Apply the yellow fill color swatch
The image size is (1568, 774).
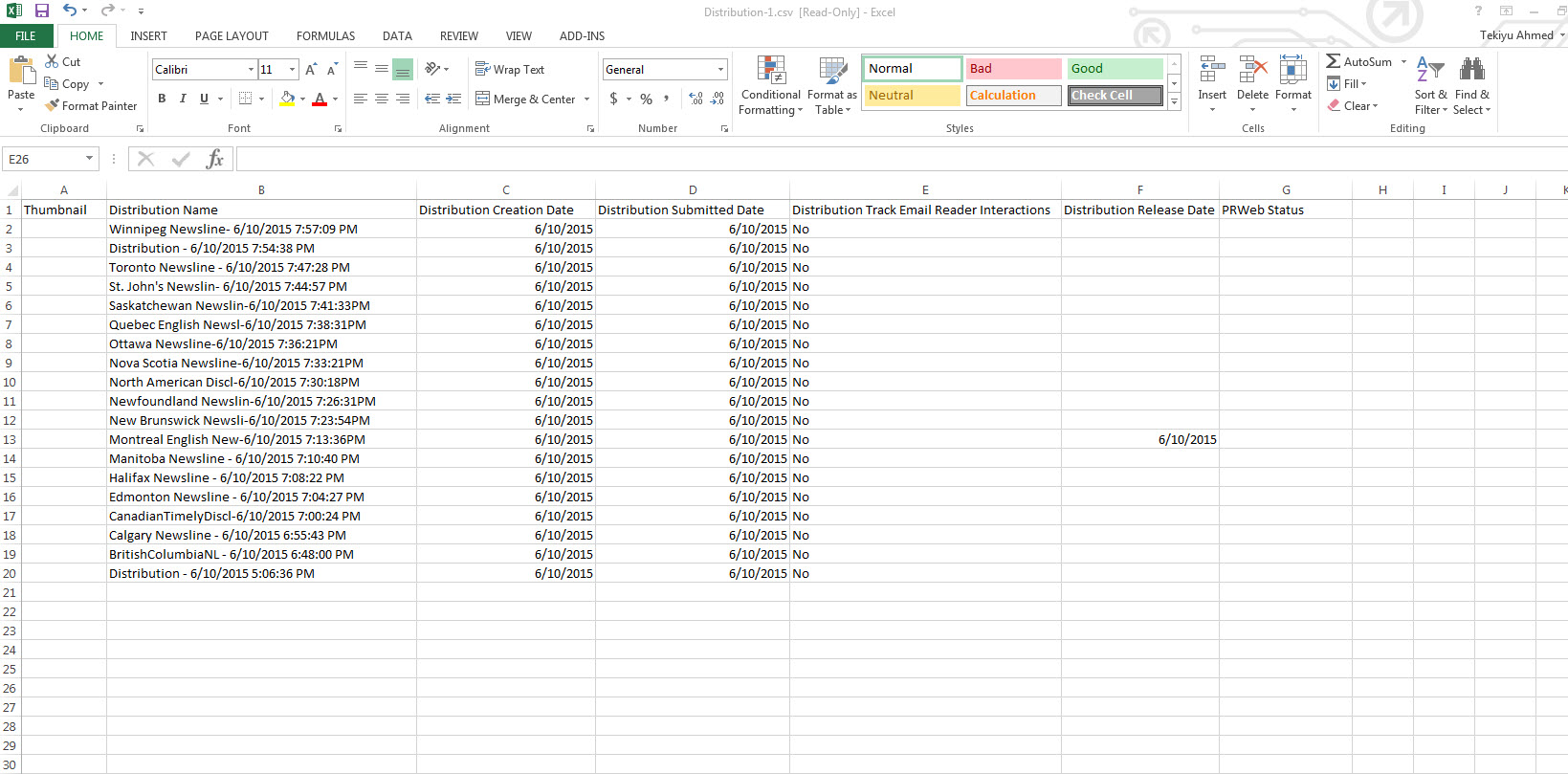(x=287, y=99)
